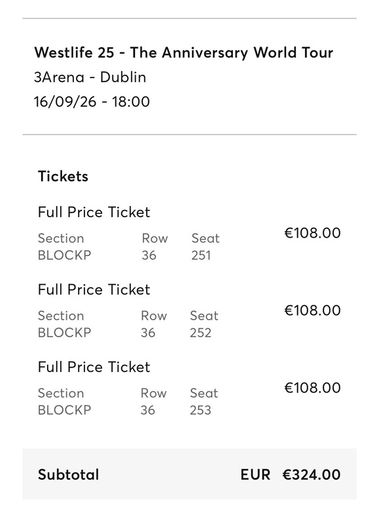Click seat number 252
This screenshot has width=379, height=525.
point(200,333)
